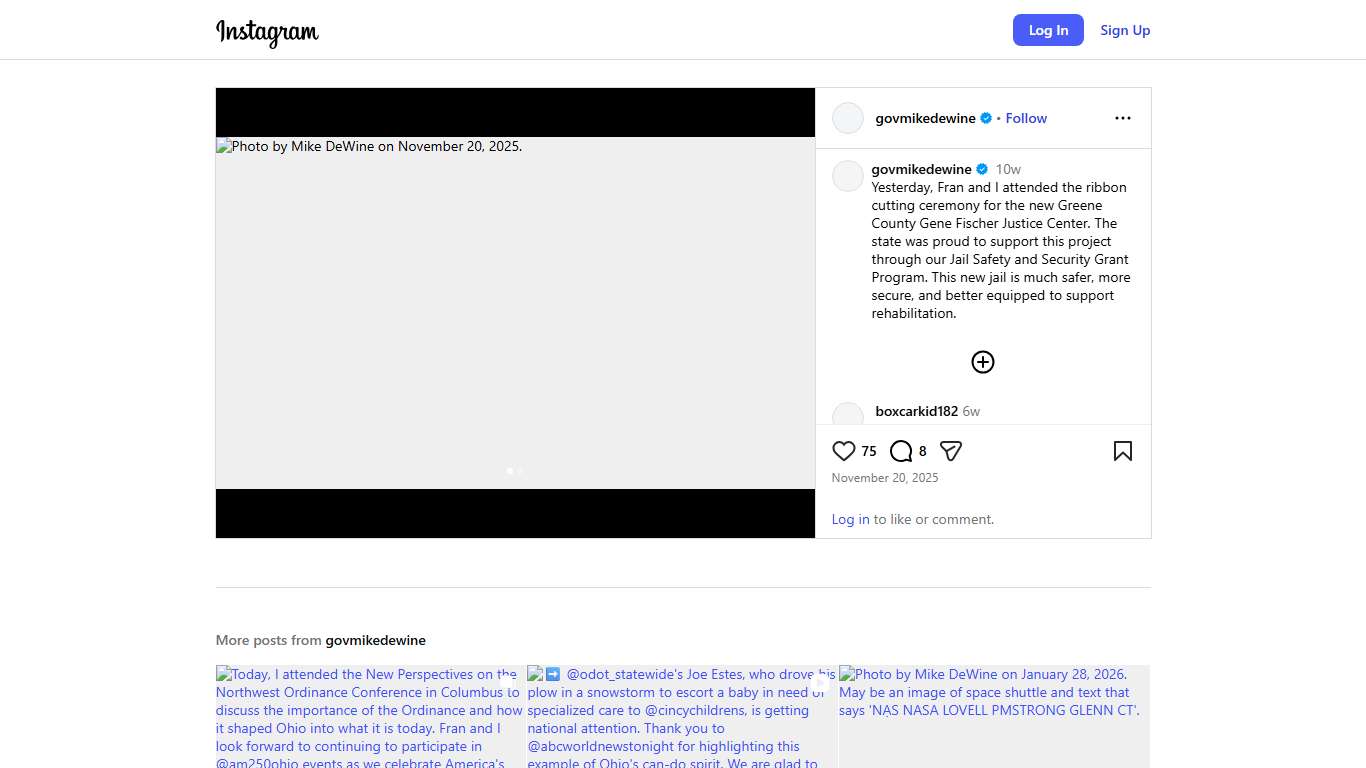Viewport: 1366px width, 768px height.
Task: Open the January 28, 2026 photo post
Action: click(x=994, y=716)
